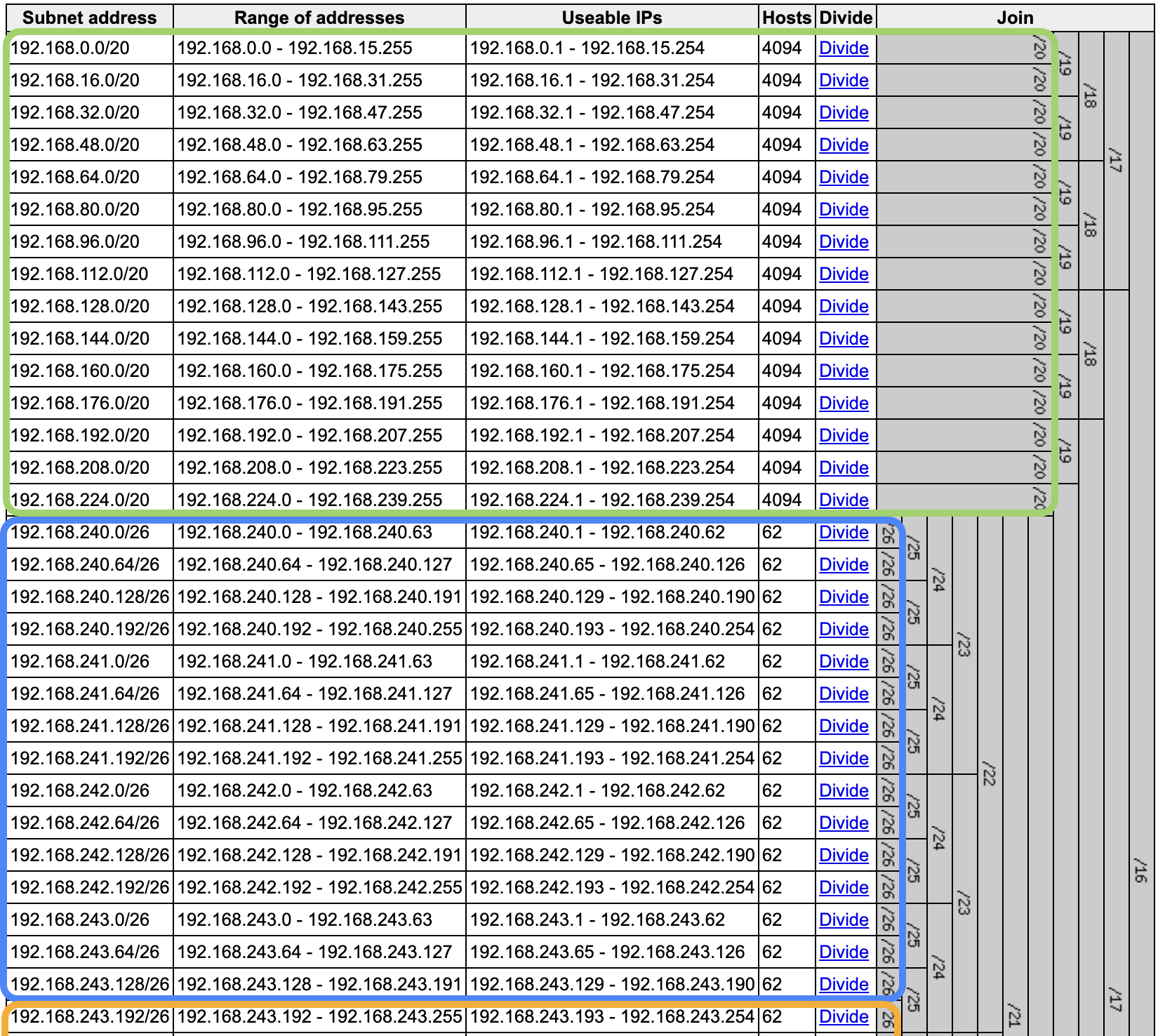1158x1036 pixels.
Task: Divide the 192.168.242.0/26 subnet
Action: [844, 790]
